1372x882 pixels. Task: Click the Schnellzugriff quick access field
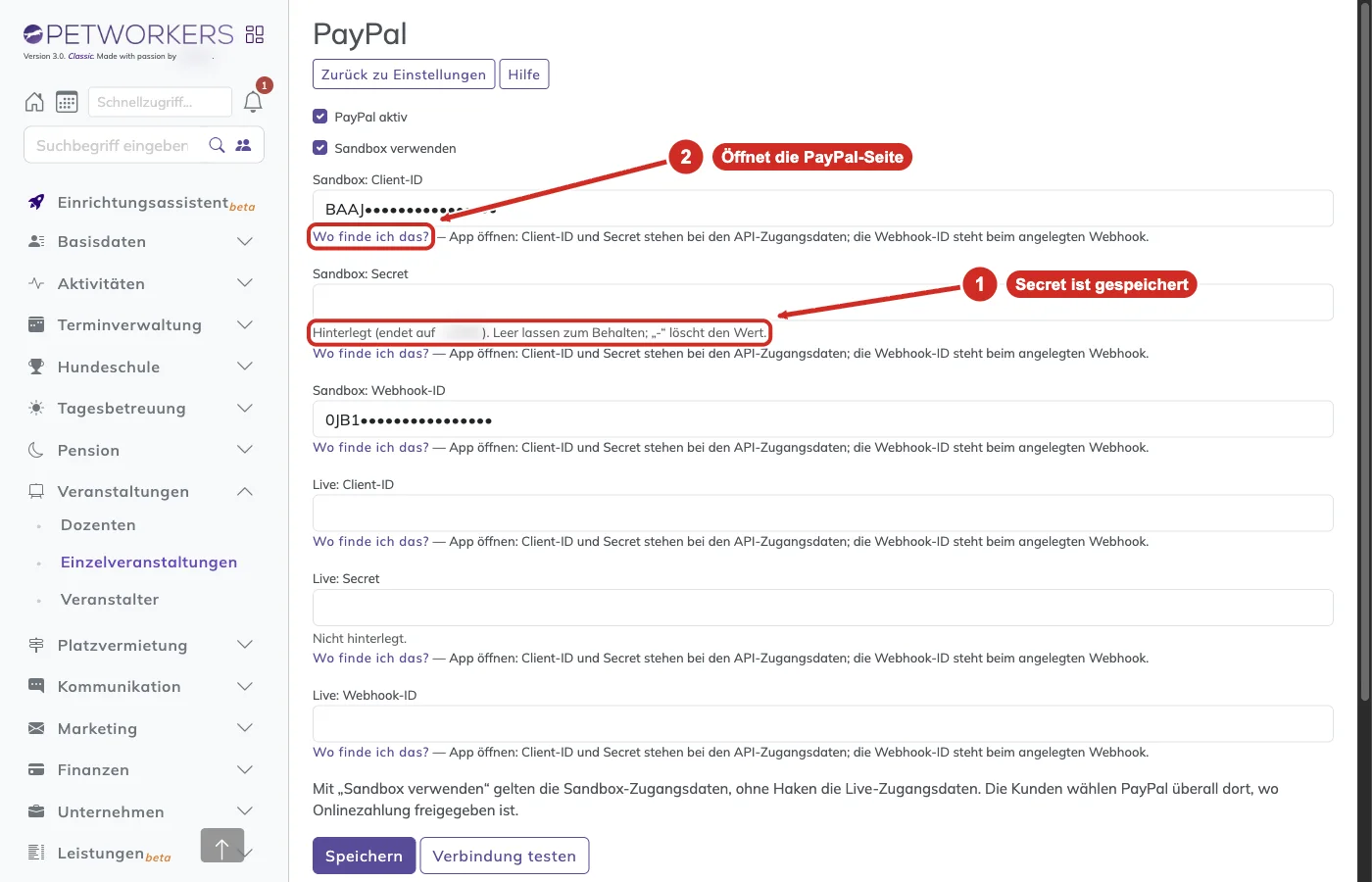161,102
